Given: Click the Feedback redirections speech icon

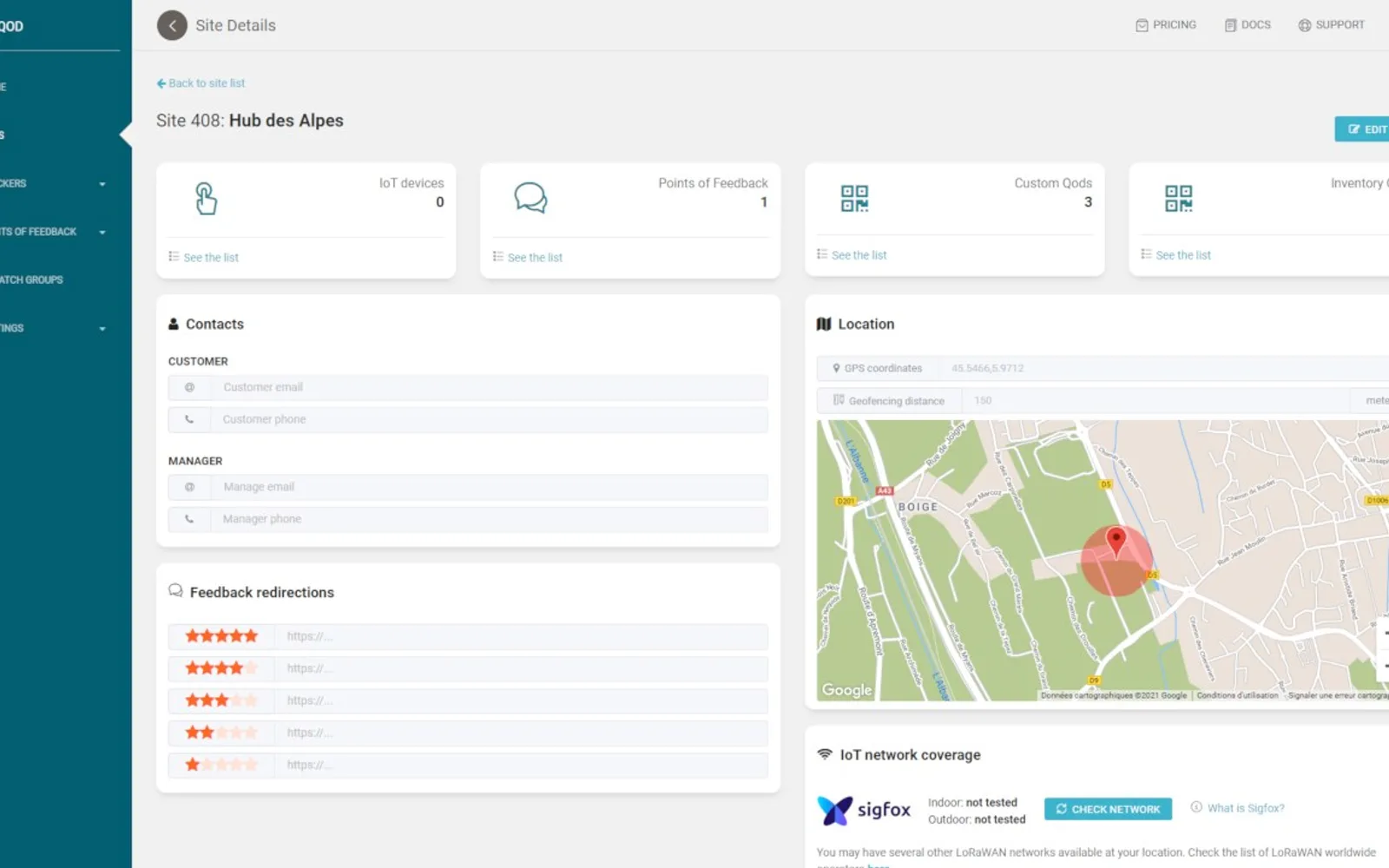Looking at the screenshot, I should point(175,591).
